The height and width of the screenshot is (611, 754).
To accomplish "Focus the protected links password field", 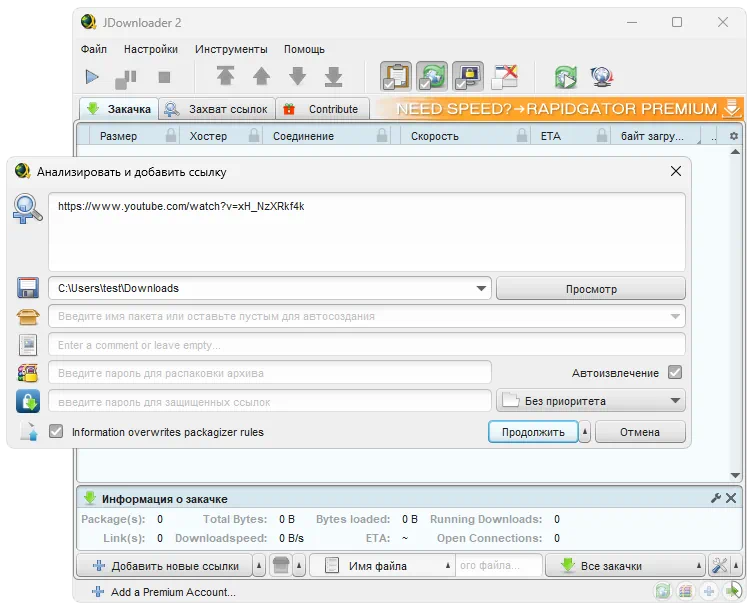I will (270, 402).
